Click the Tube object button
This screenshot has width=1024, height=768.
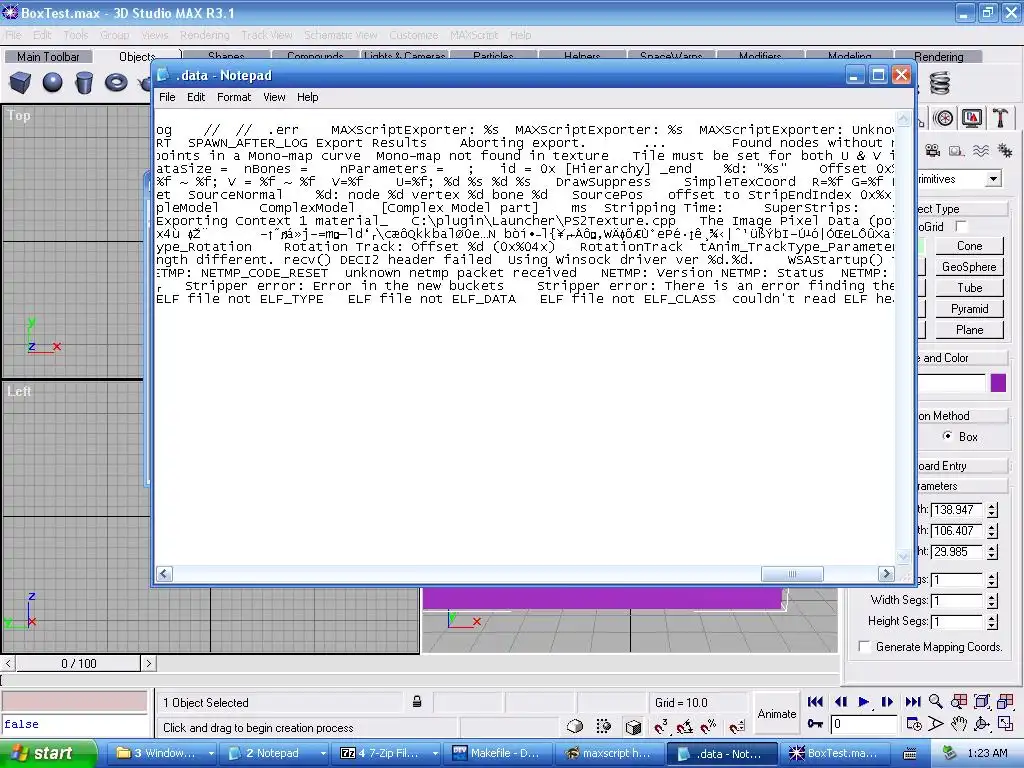click(x=969, y=288)
